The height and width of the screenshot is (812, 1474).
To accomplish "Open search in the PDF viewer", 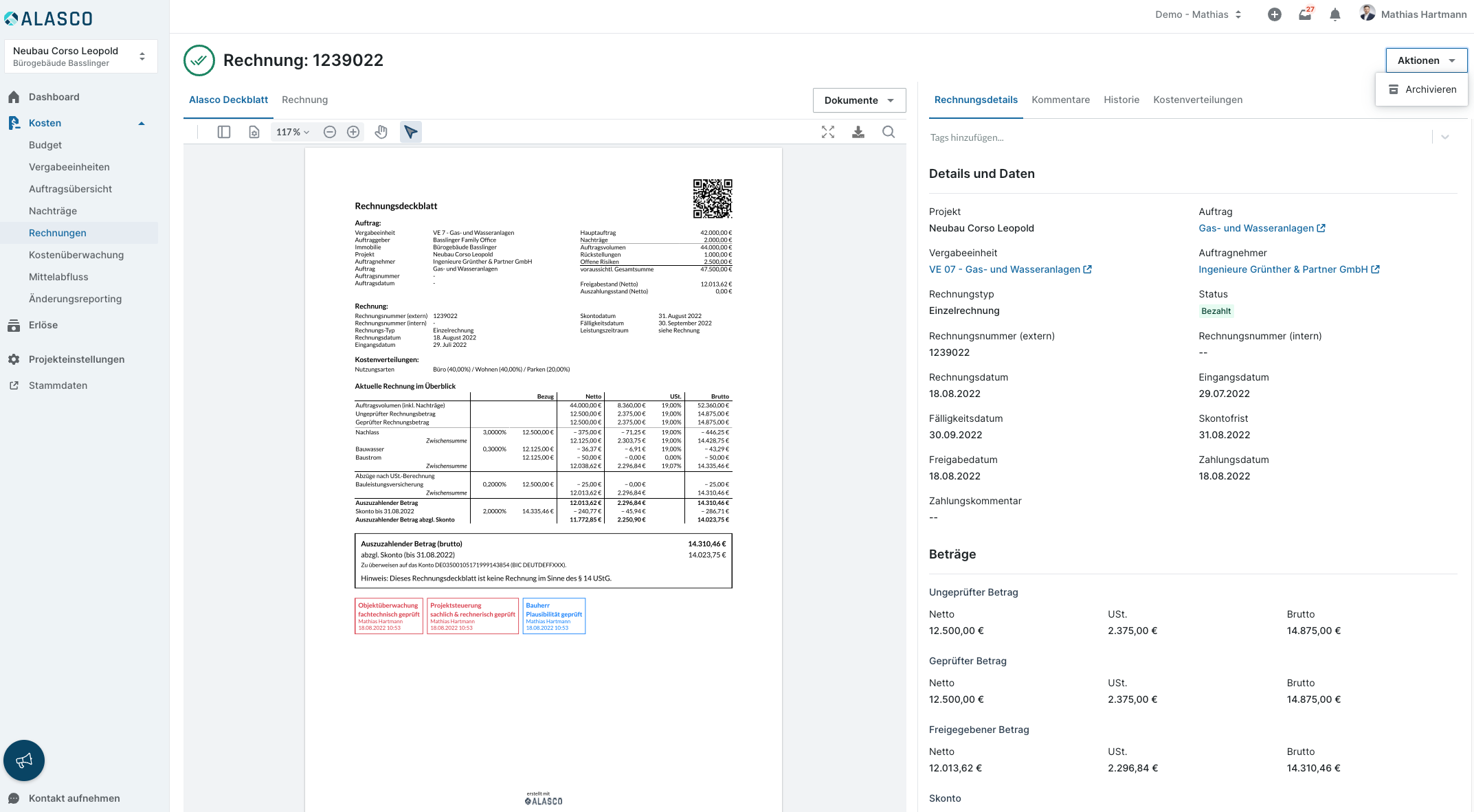I will point(889,132).
